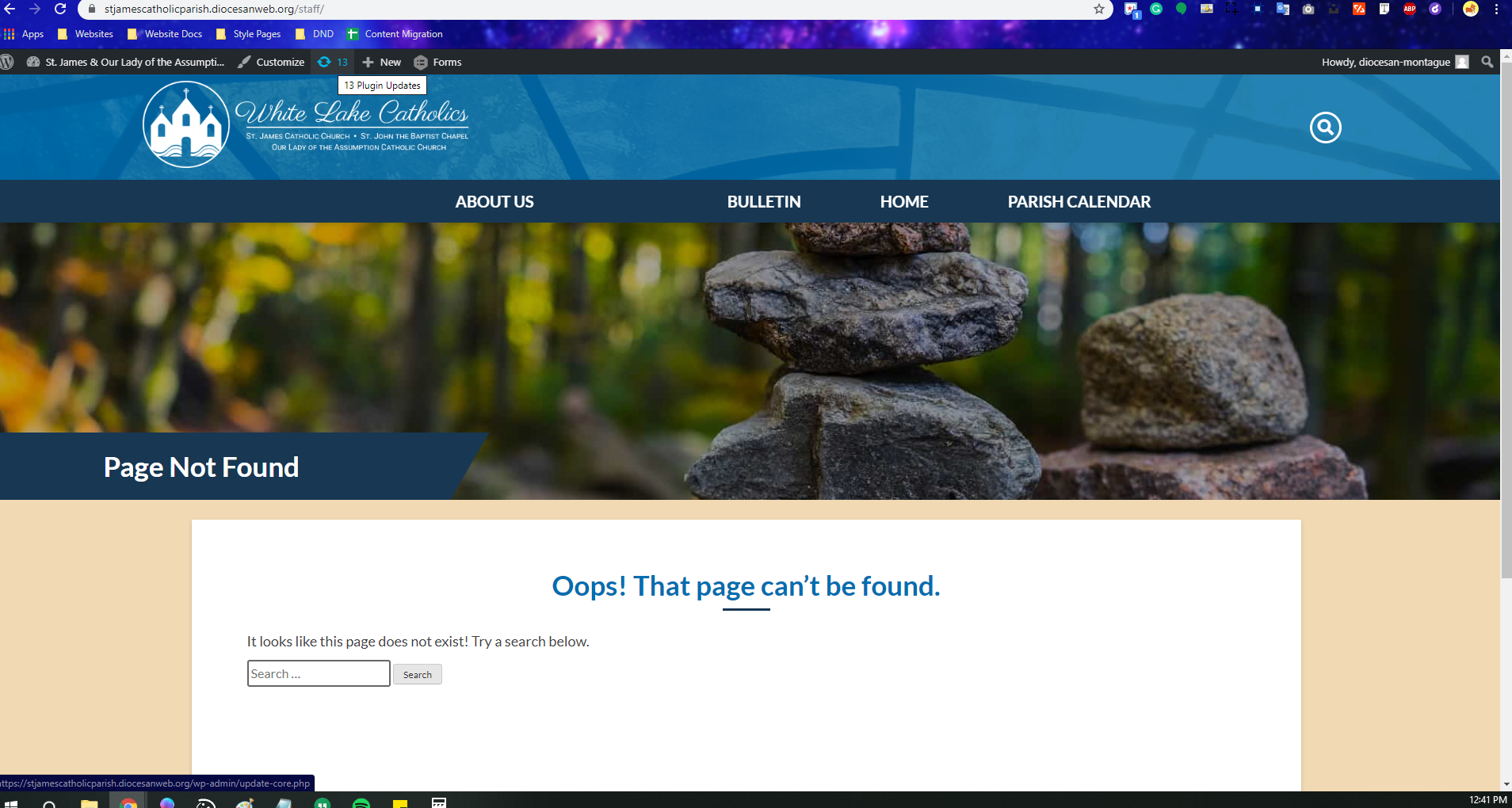The width and height of the screenshot is (1512, 808).
Task: Open the Style Pages bookmark folder
Action: (249, 34)
